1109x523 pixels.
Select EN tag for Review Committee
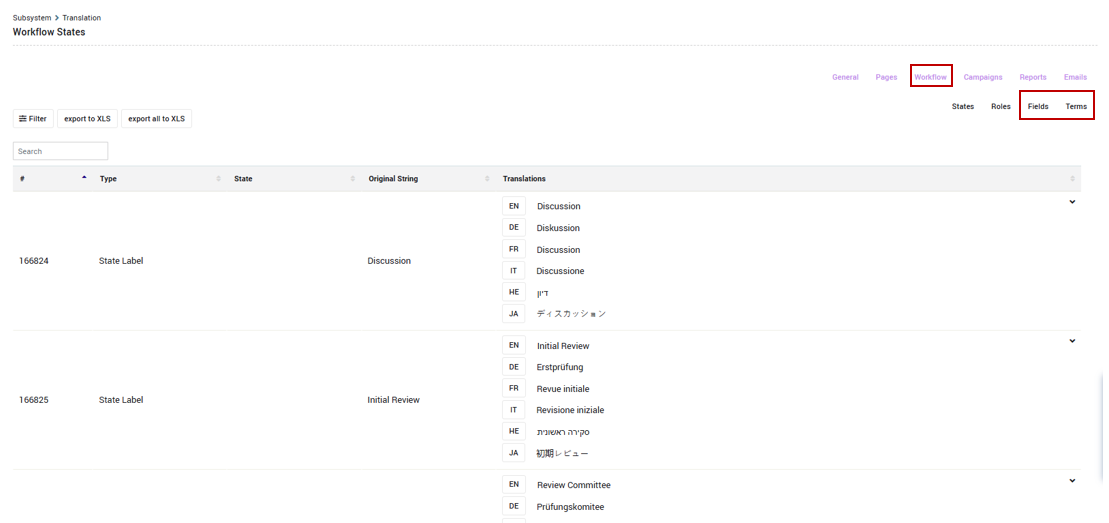coord(514,485)
